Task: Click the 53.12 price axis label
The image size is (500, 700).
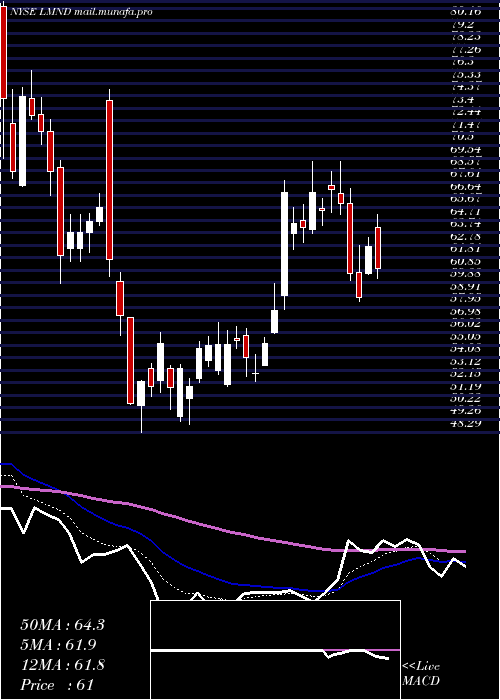Action: tap(466, 361)
